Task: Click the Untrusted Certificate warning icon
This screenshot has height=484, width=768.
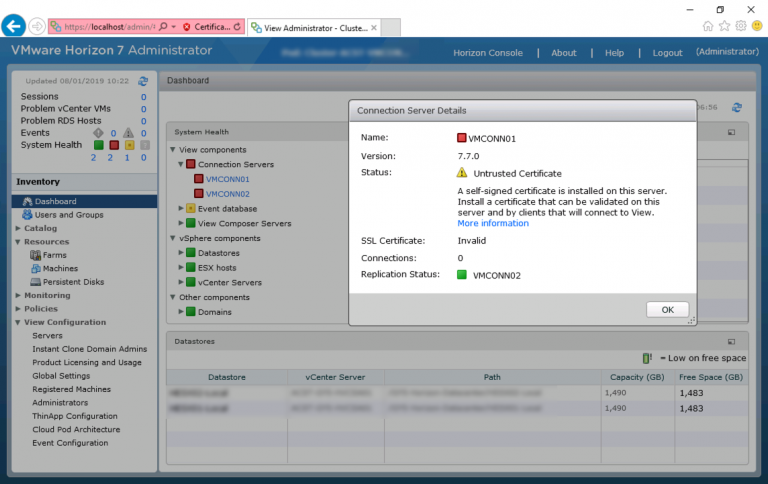Action: 462,172
